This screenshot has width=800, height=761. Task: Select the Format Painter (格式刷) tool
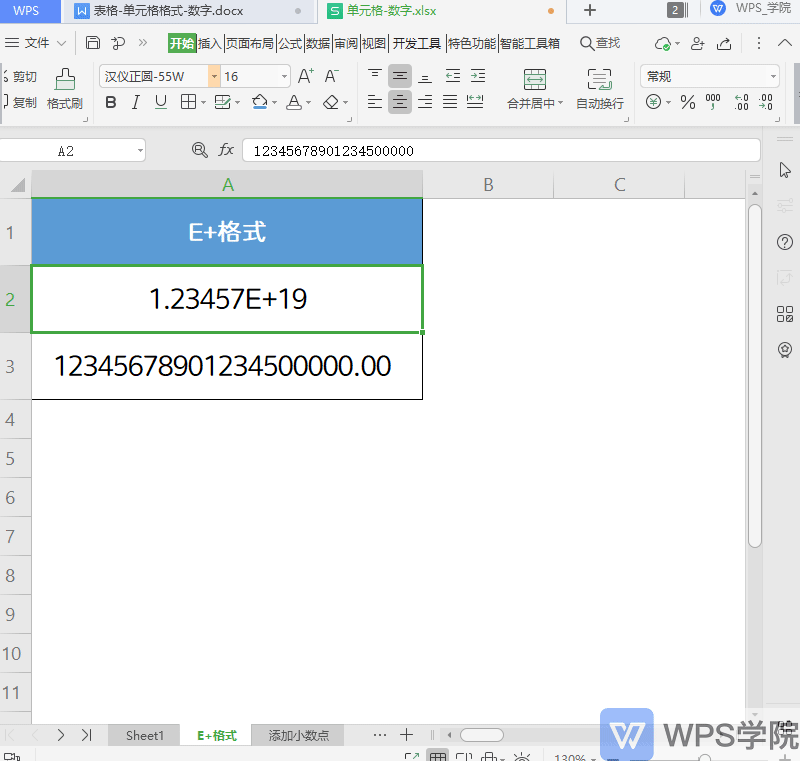(x=65, y=89)
